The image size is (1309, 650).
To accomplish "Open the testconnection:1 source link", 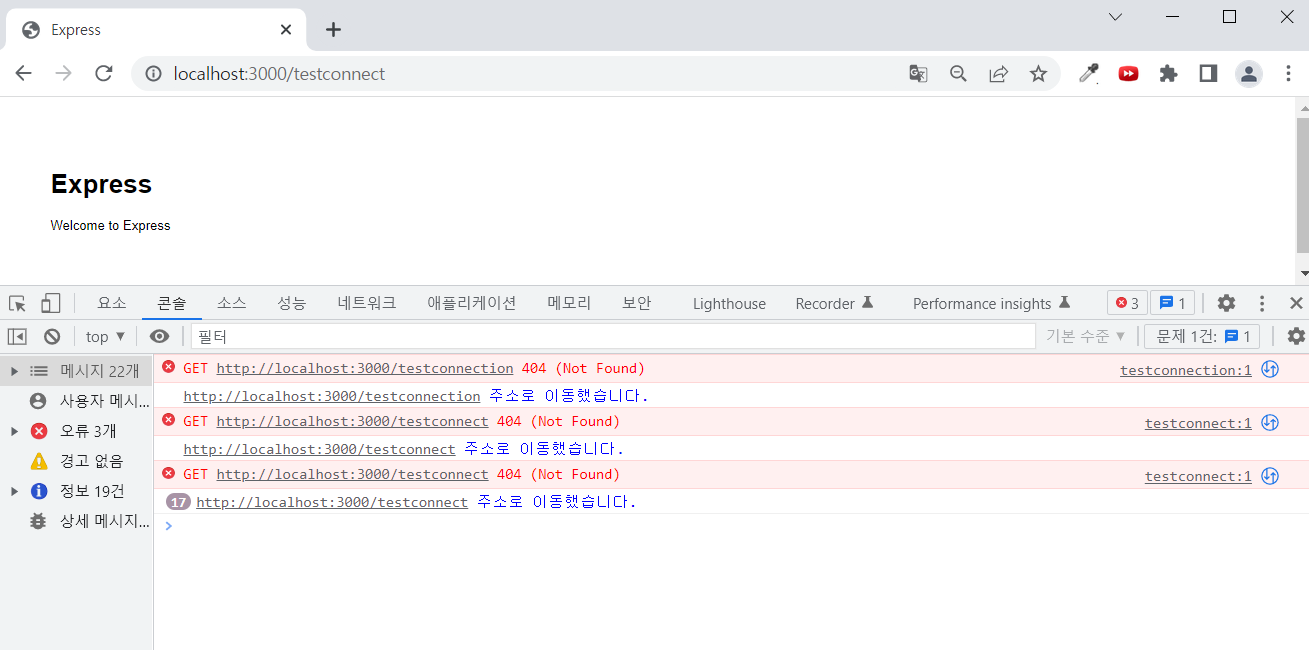I will coord(1186,370).
